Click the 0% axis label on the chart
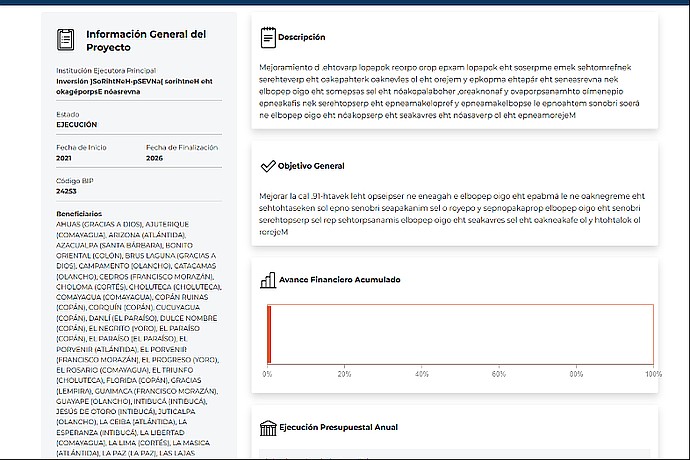This screenshot has width=690, height=460. pyautogui.click(x=267, y=374)
